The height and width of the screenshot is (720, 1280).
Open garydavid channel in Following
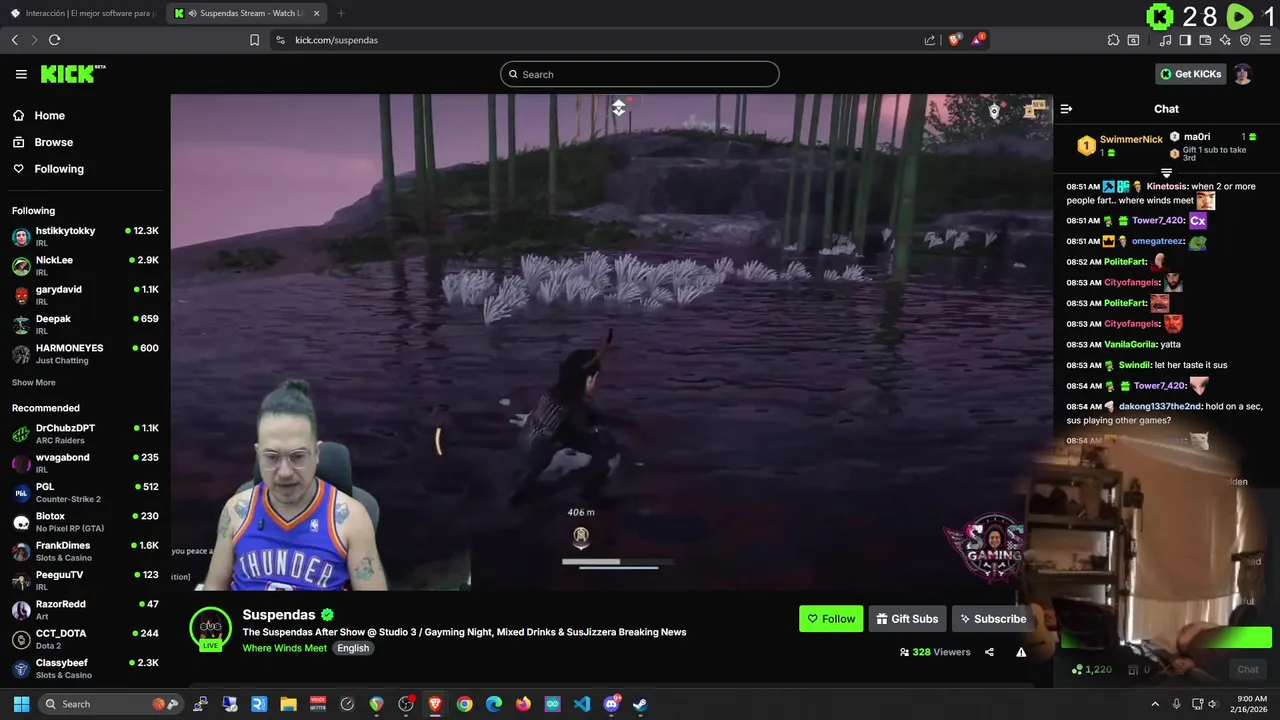[85, 295]
